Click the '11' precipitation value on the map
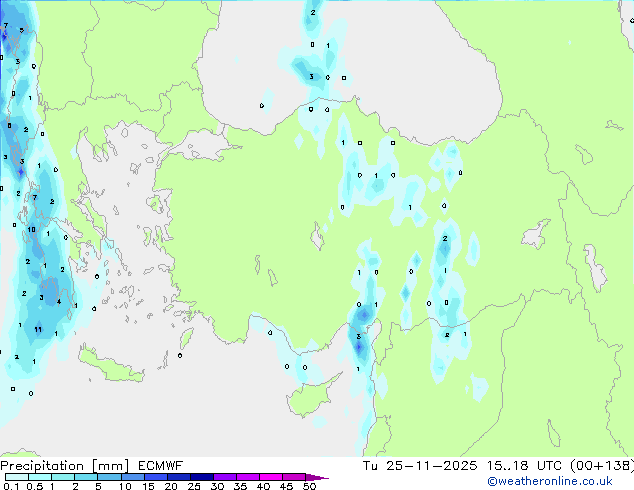The image size is (634, 490). pyautogui.click(x=38, y=329)
